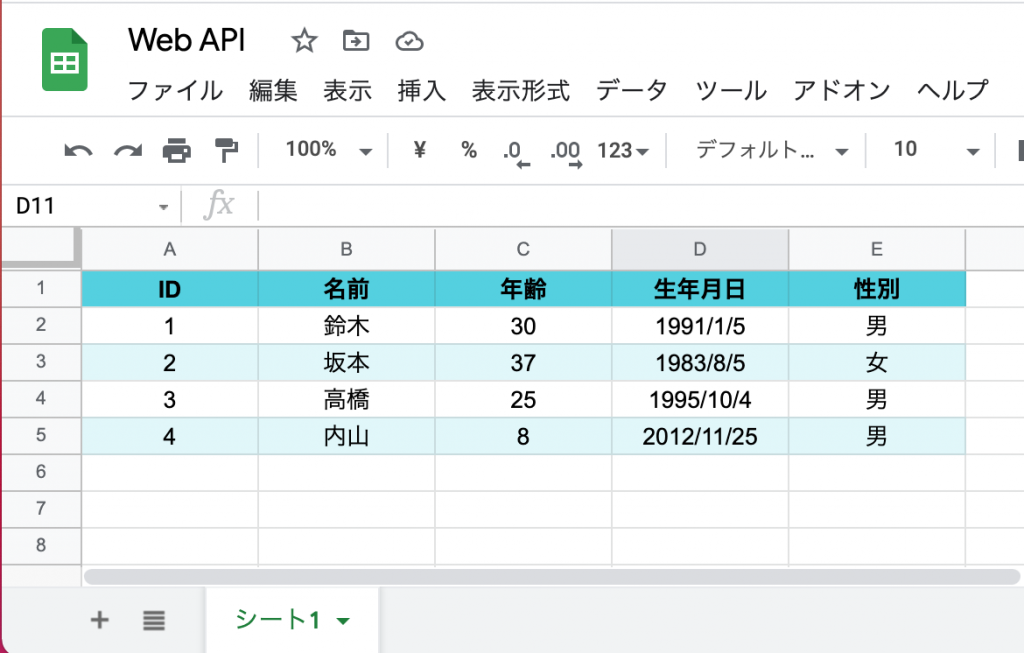Image resolution: width=1024 pixels, height=653 pixels.
Task: Open the シート1 tab menu arrow
Action: pos(343,621)
